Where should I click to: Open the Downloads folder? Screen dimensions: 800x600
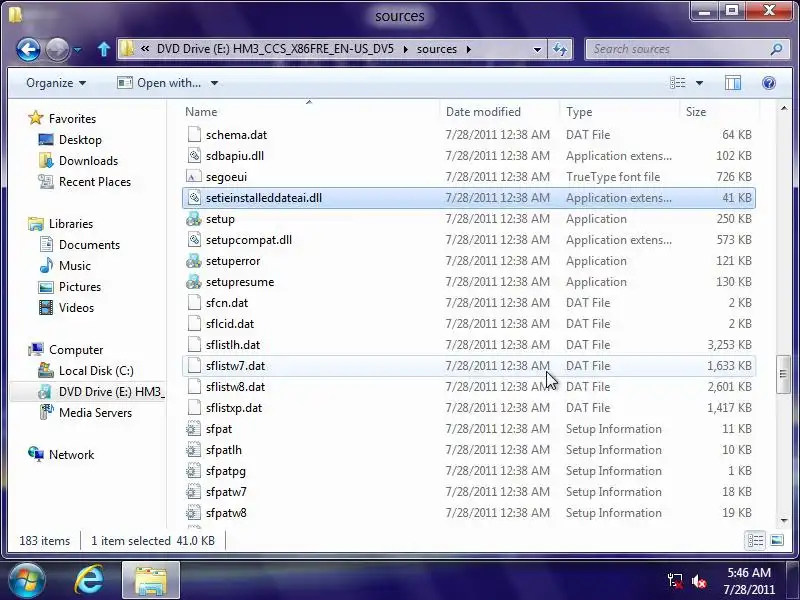pyautogui.click(x=88, y=161)
